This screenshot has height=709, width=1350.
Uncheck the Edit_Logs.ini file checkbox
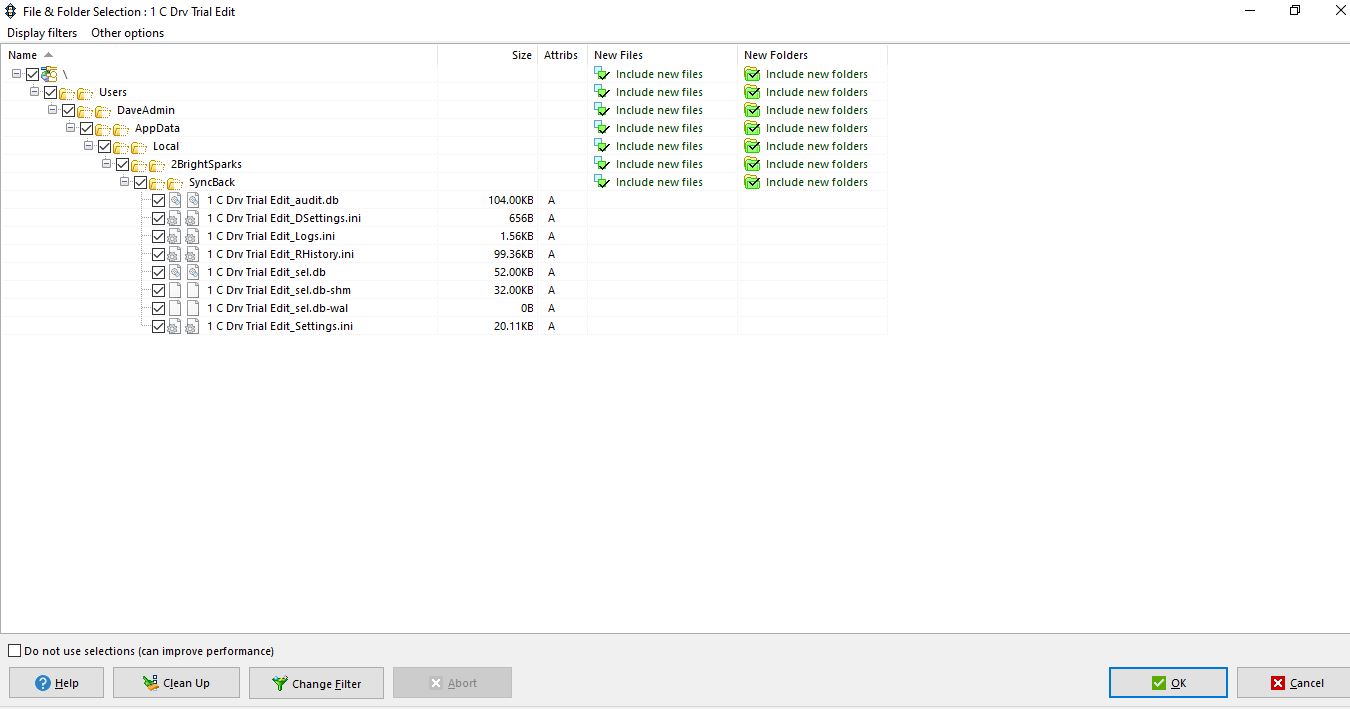[x=159, y=236]
